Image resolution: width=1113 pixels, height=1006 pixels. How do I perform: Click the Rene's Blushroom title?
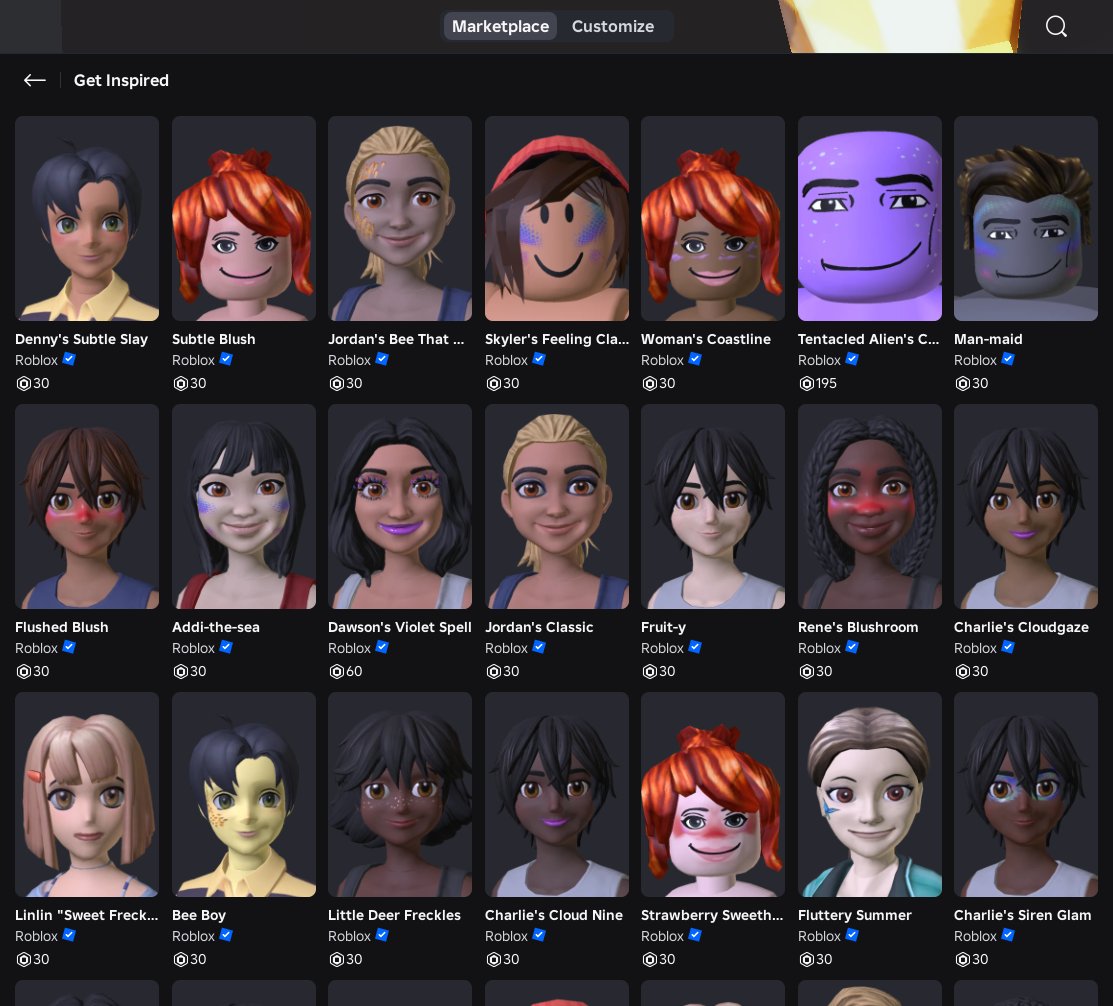click(858, 627)
